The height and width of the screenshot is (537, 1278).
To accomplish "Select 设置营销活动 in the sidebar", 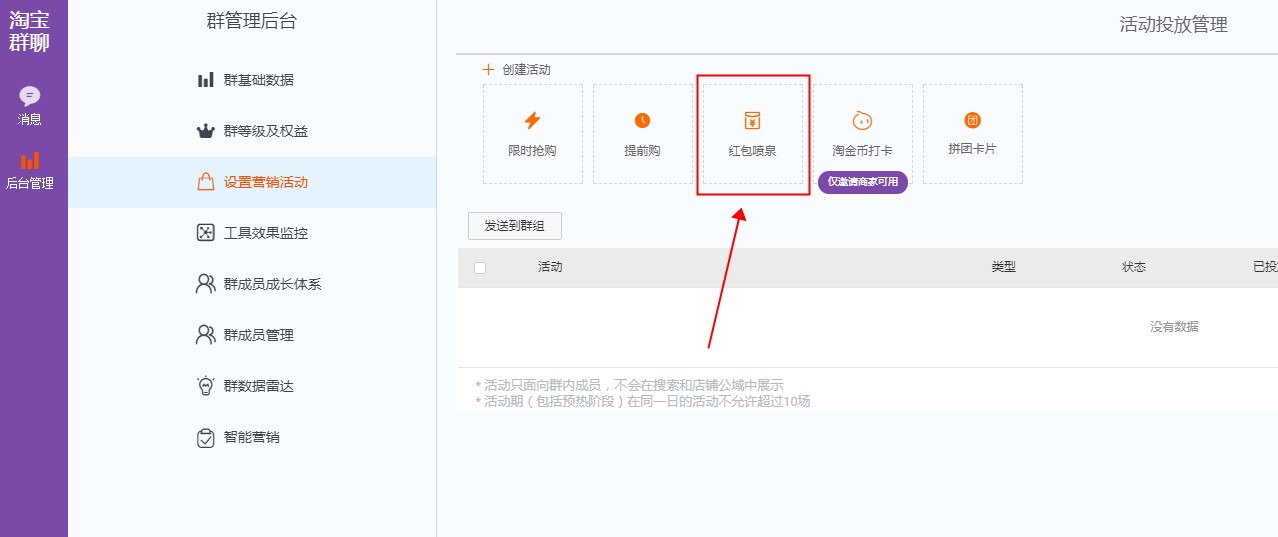I will 252,182.
